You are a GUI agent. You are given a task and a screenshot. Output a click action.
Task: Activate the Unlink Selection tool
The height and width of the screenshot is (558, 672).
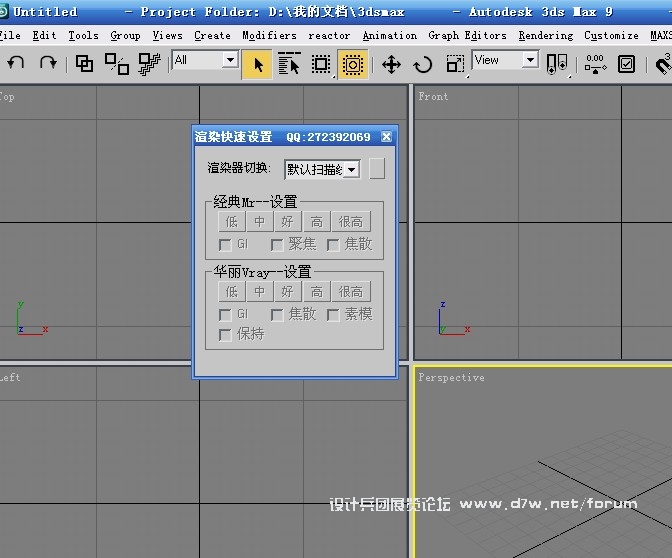tap(117, 64)
